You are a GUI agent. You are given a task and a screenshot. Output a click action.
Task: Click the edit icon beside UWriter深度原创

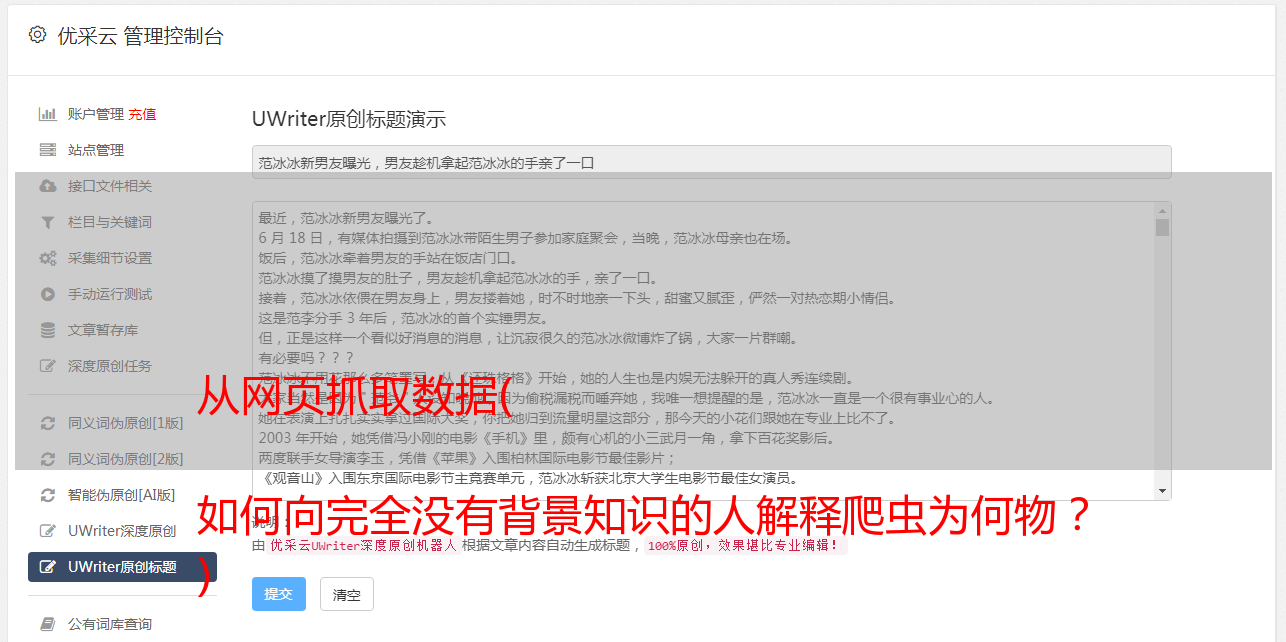47,531
